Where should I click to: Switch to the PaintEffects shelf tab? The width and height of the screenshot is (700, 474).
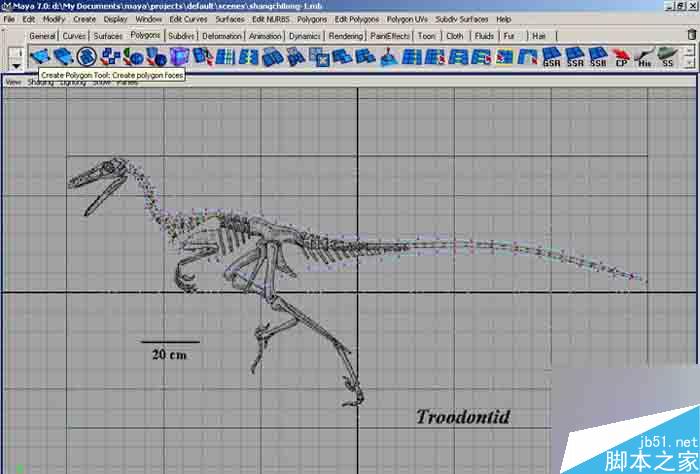click(390, 36)
